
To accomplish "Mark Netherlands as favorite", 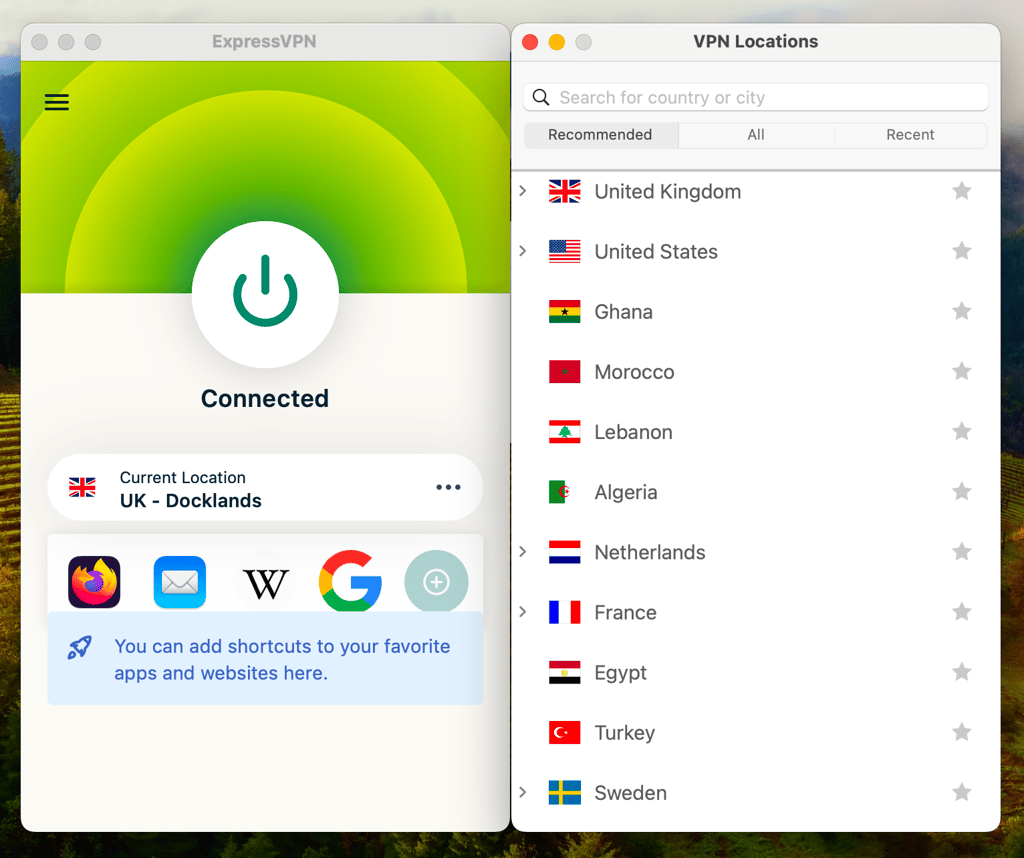I will [x=961, y=552].
